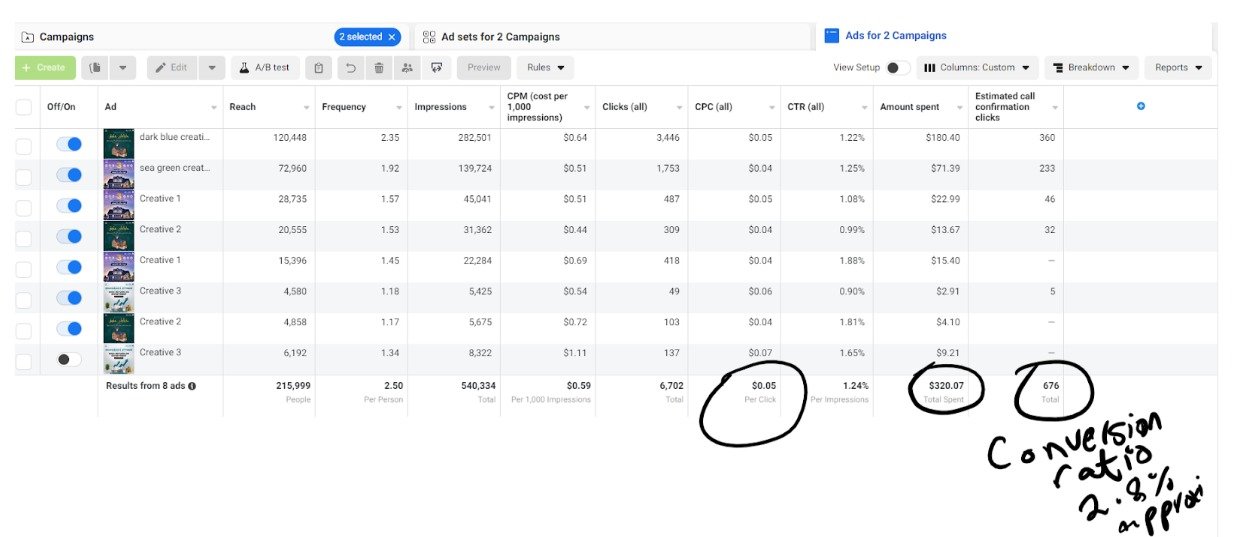Image resolution: width=1237 pixels, height=537 pixels.
Task: Click the blue plus add-column icon
Action: click(x=1140, y=106)
